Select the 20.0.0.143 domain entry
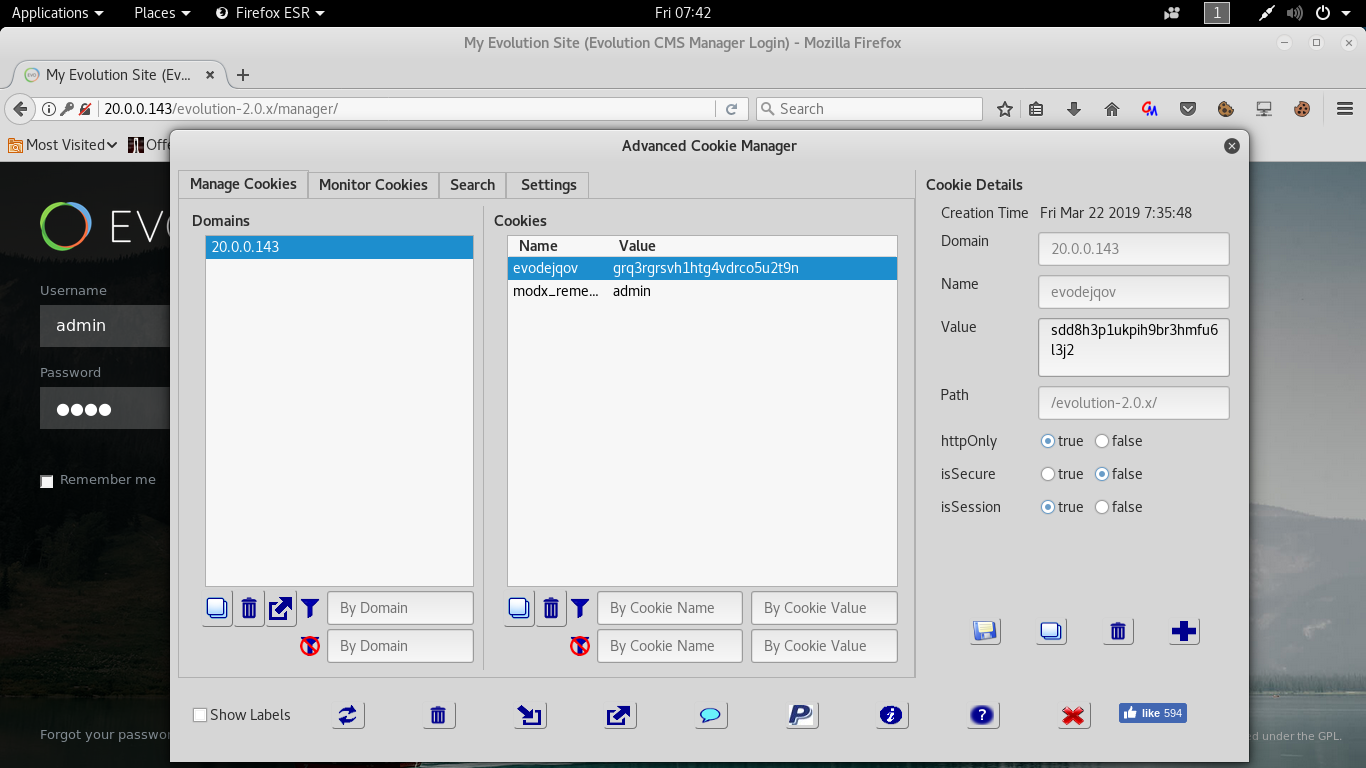Screen dimensions: 1366x768 click(x=339, y=247)
